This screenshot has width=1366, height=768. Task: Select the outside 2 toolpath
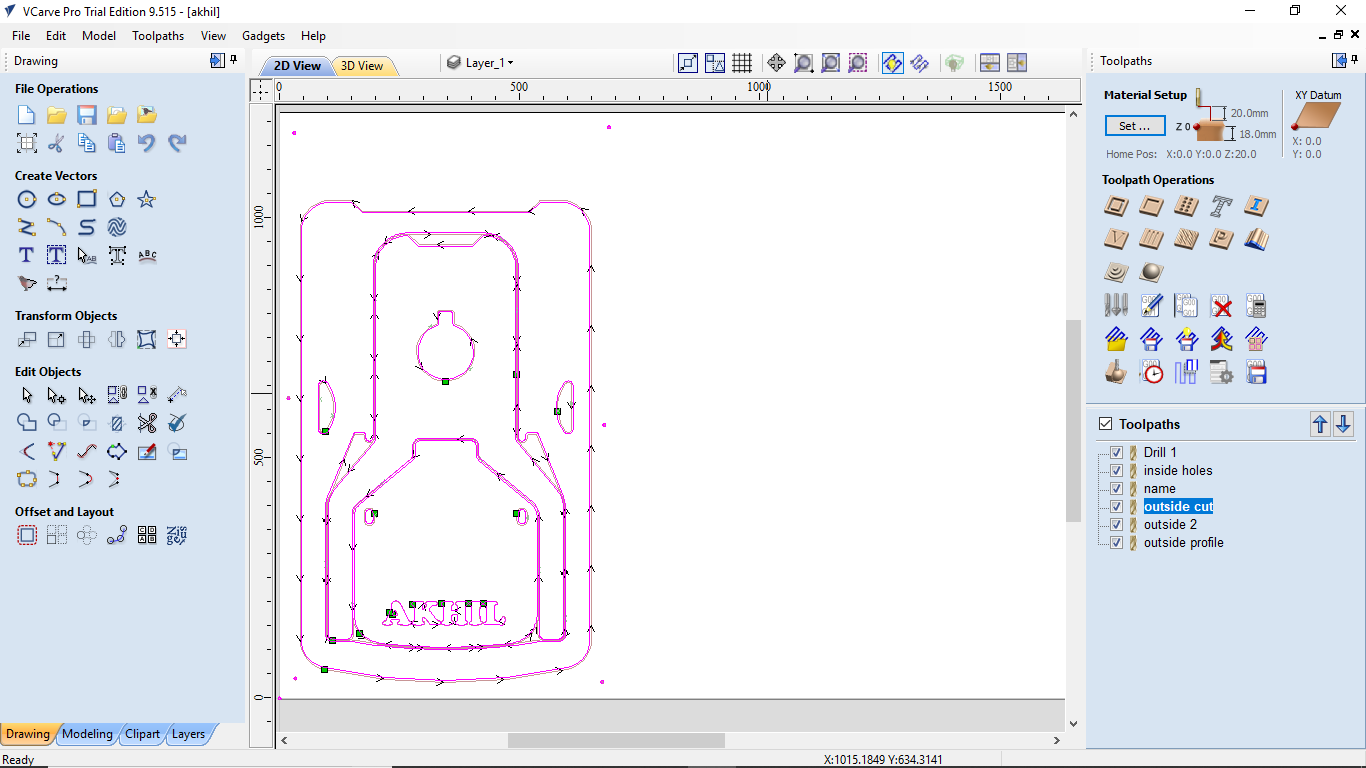click(1170, 525)
